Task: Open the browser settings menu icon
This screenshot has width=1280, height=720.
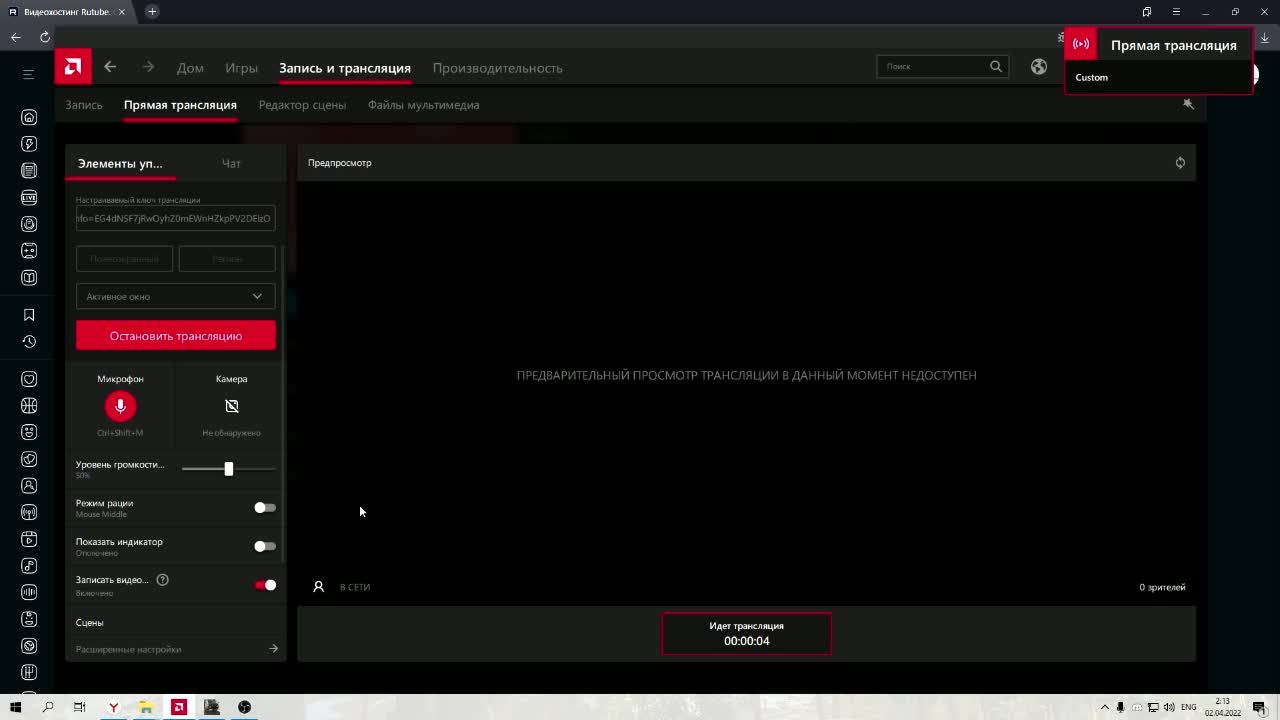Action: (1176, 12)
